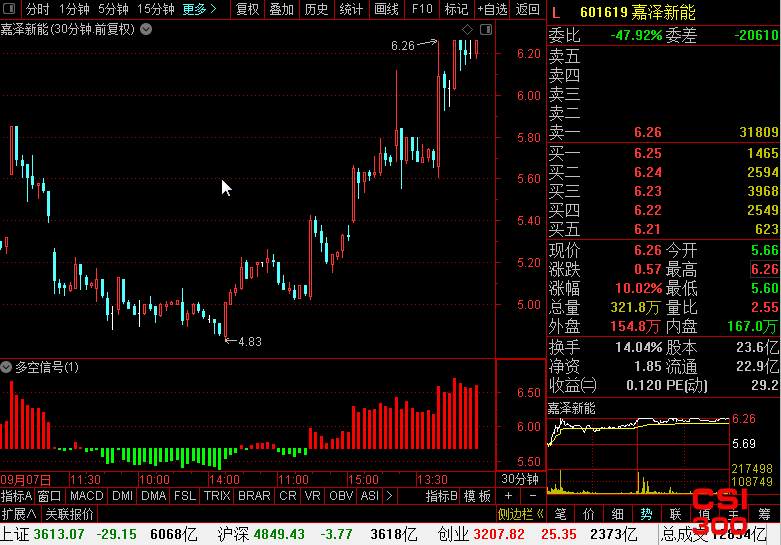Click the 买一 price 6.25 row
The width and height of the screenshot is (781, 545).
[x=664, y=153]
